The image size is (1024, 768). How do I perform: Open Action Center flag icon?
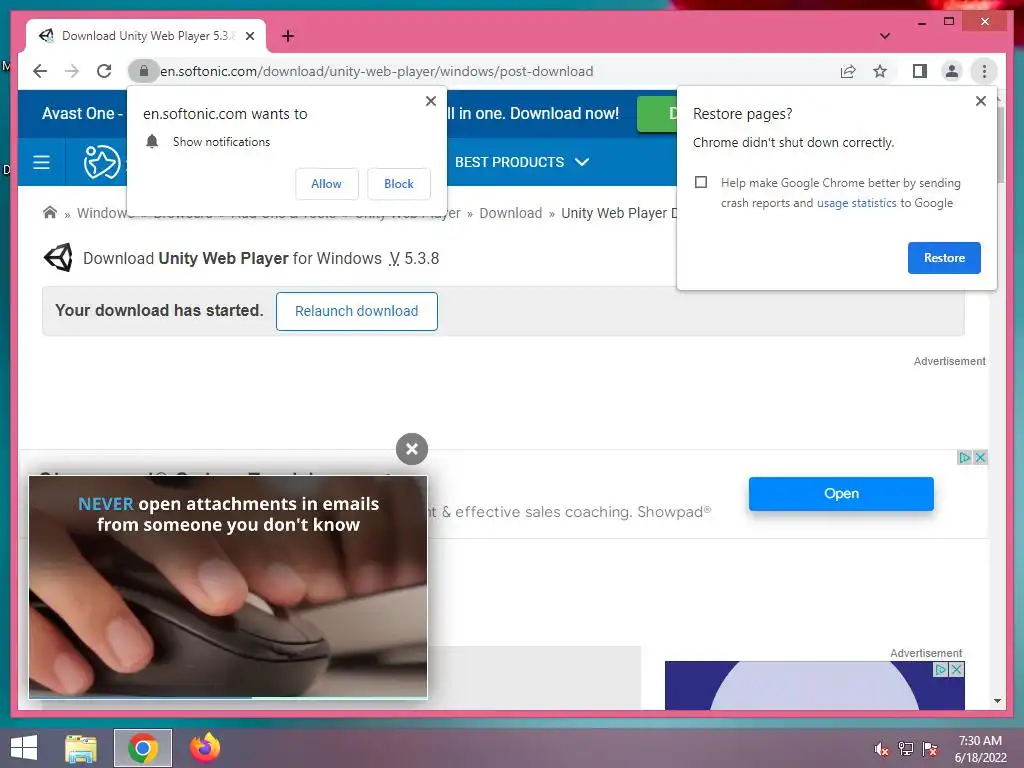coord(929,749)
